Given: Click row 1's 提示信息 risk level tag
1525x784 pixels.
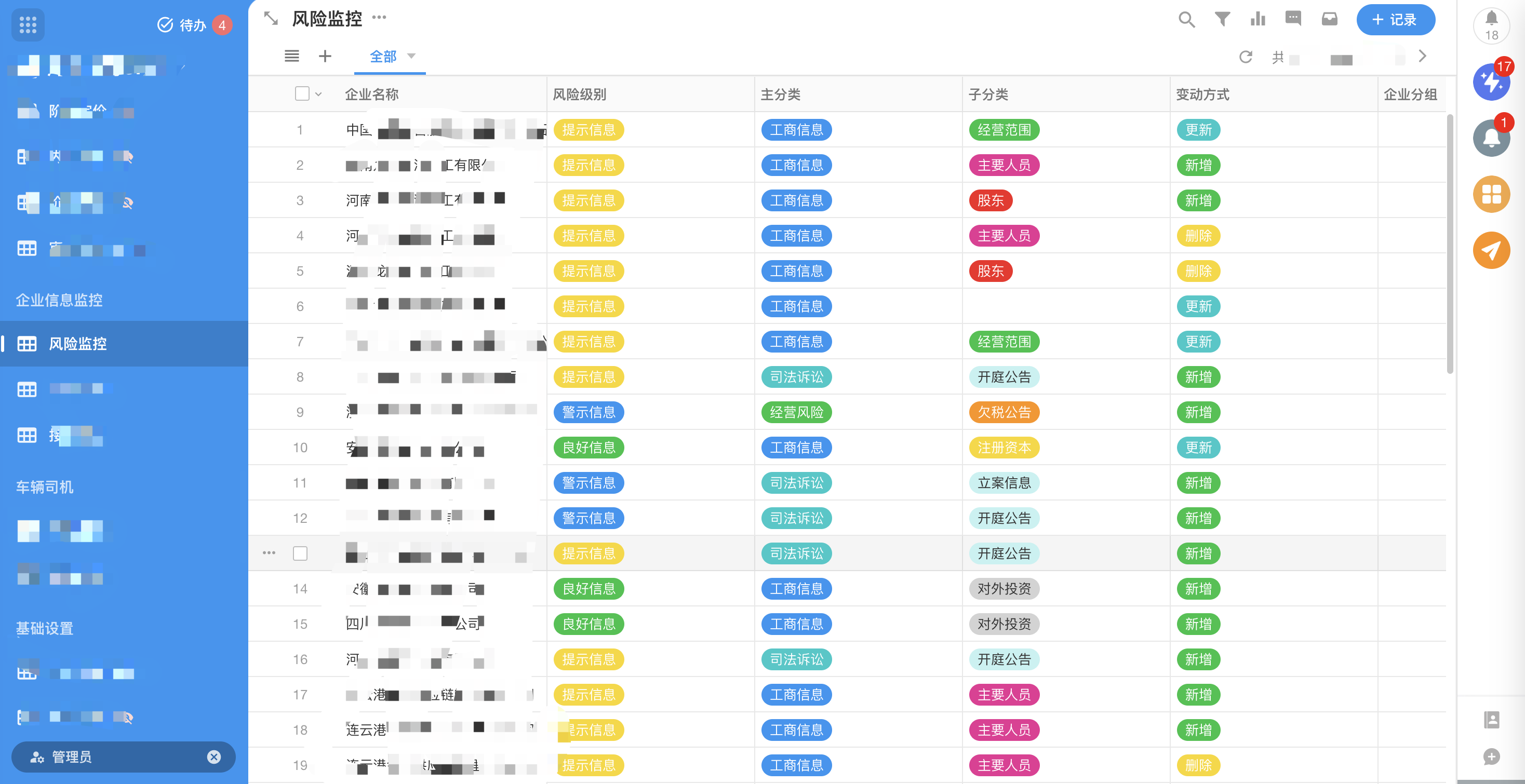Looking at the screenshot, I should pos(588,130).
